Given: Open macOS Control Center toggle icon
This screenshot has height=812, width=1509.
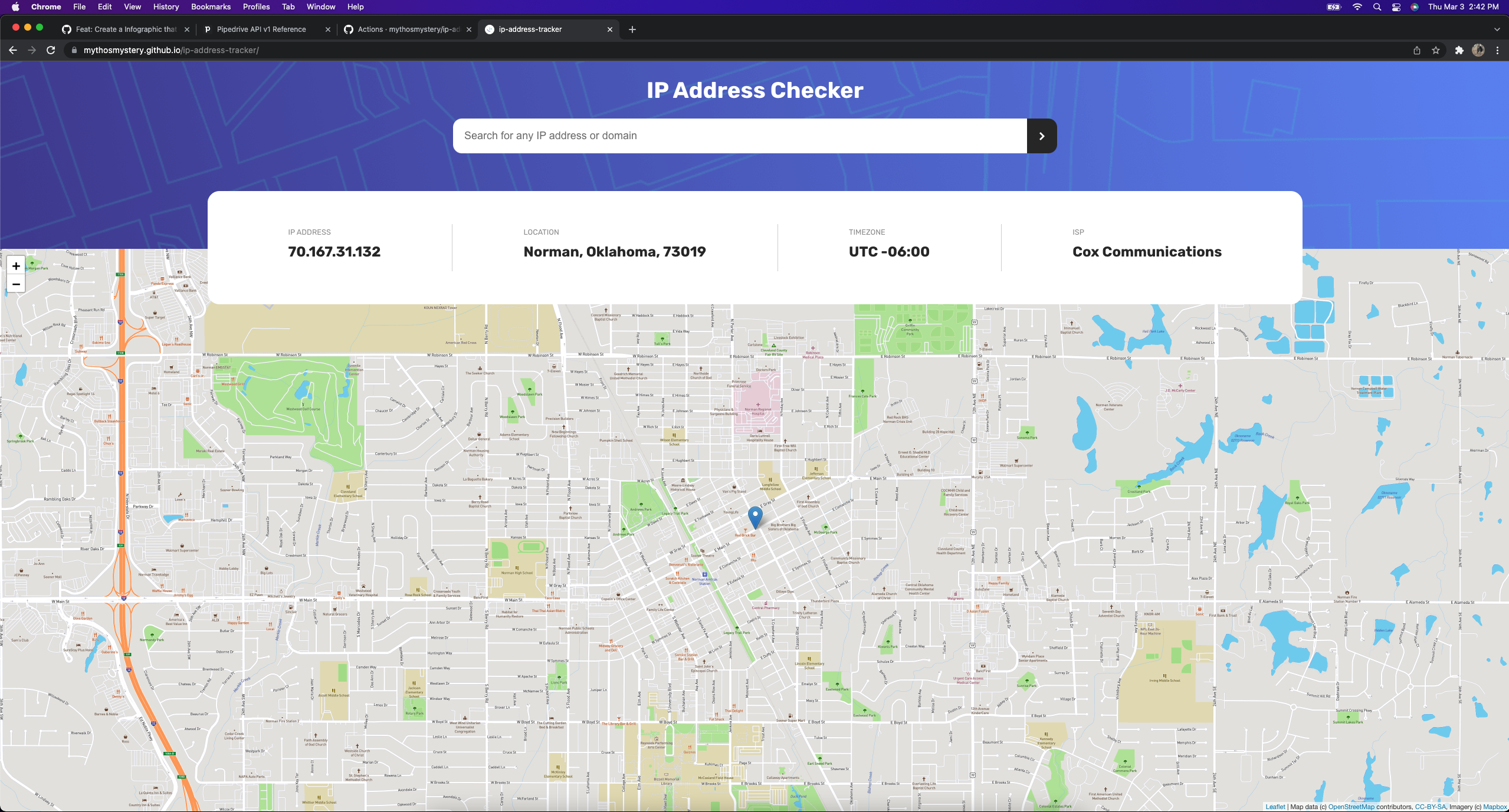Looking at the screenshot, I should coord(1396,7).
